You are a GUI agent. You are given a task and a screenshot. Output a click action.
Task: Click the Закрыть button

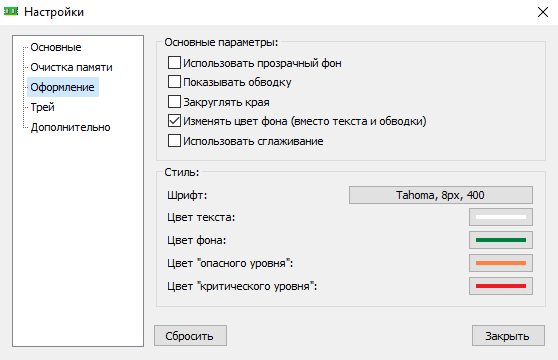(x=508, y=335)
